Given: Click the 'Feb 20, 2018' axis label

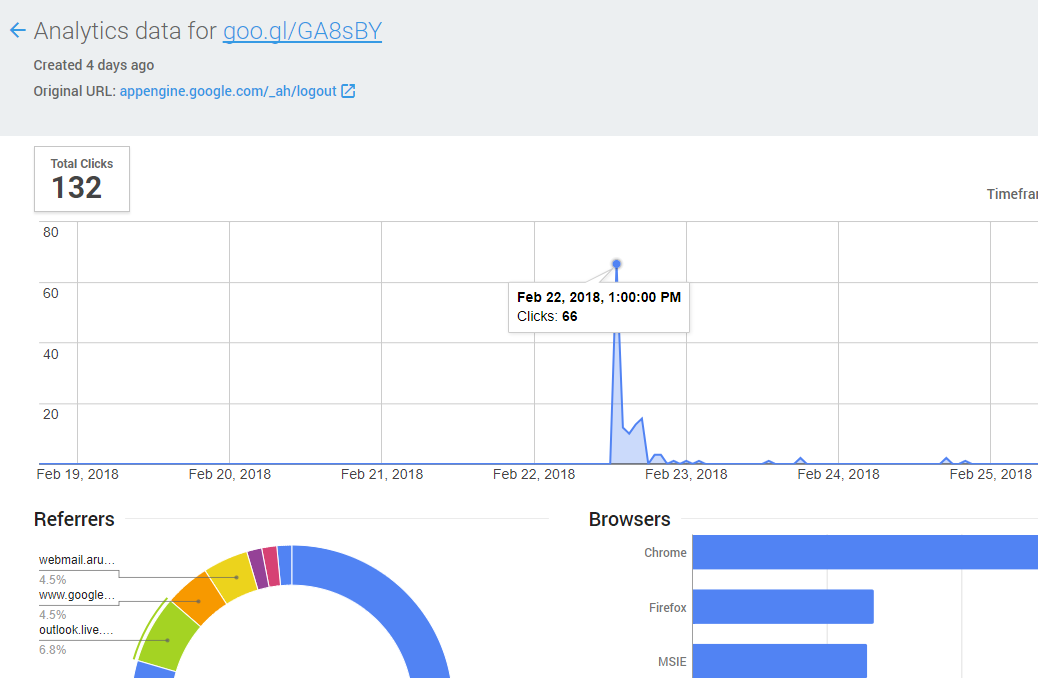Looking at the screenshot, I should 230,474.
